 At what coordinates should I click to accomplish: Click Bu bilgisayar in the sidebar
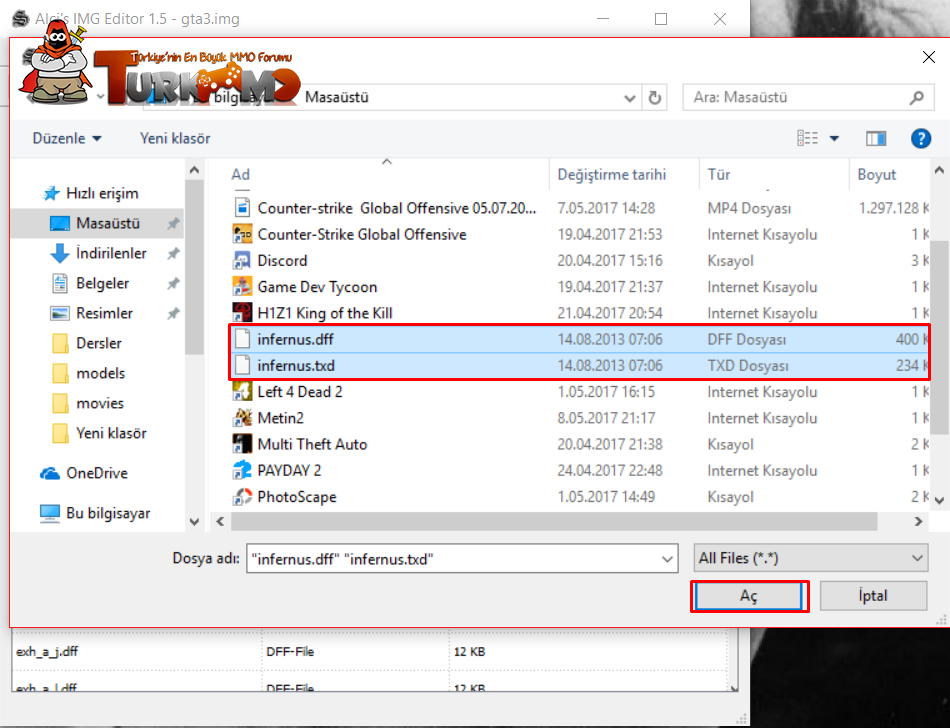108,513
